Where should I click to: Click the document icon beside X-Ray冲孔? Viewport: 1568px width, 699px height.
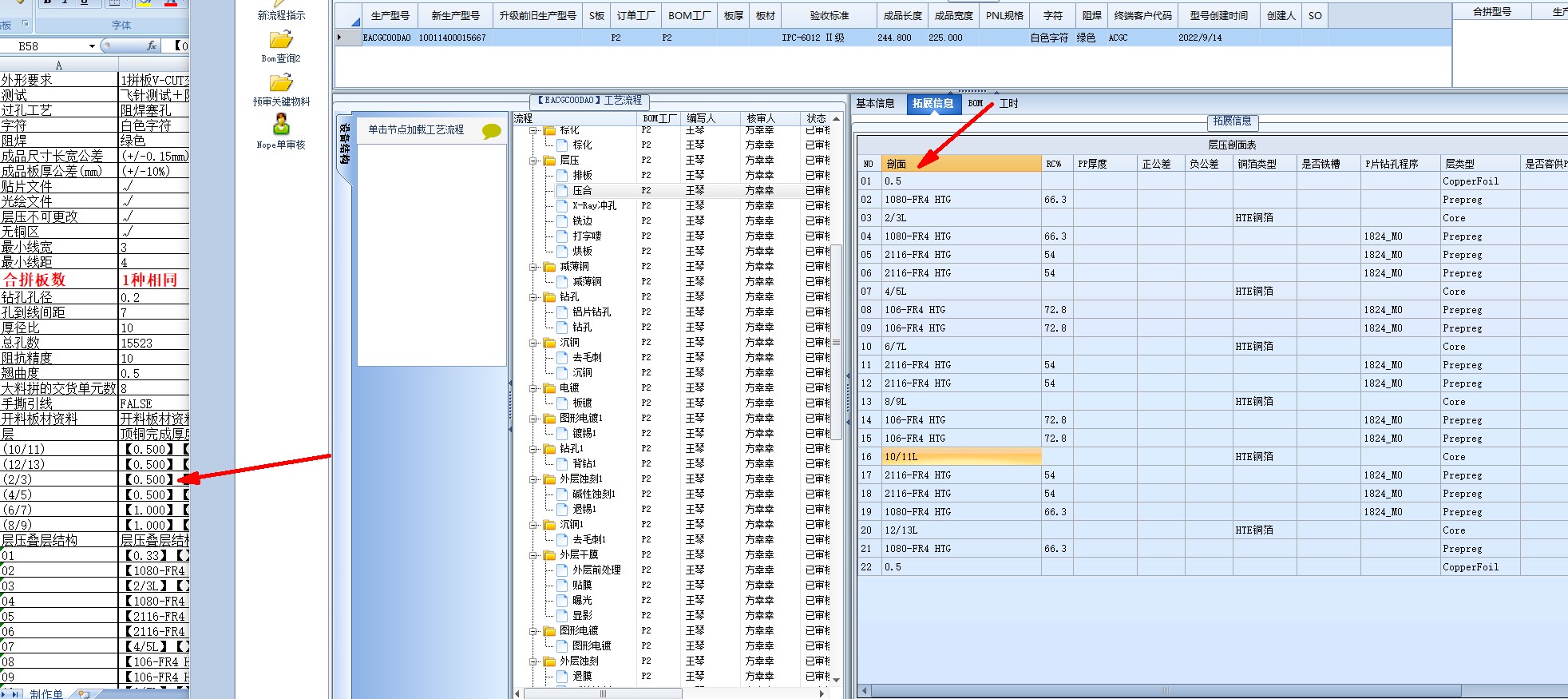[x=561, y=205]
